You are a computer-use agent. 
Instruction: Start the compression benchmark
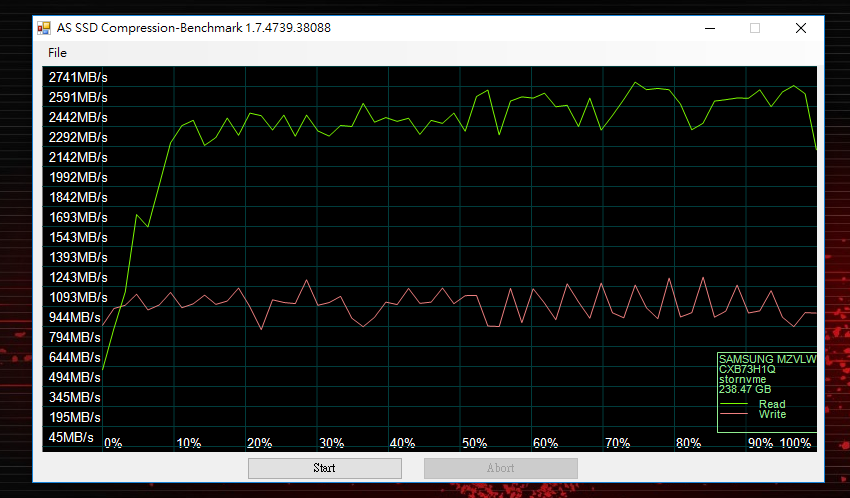(325, 468)
